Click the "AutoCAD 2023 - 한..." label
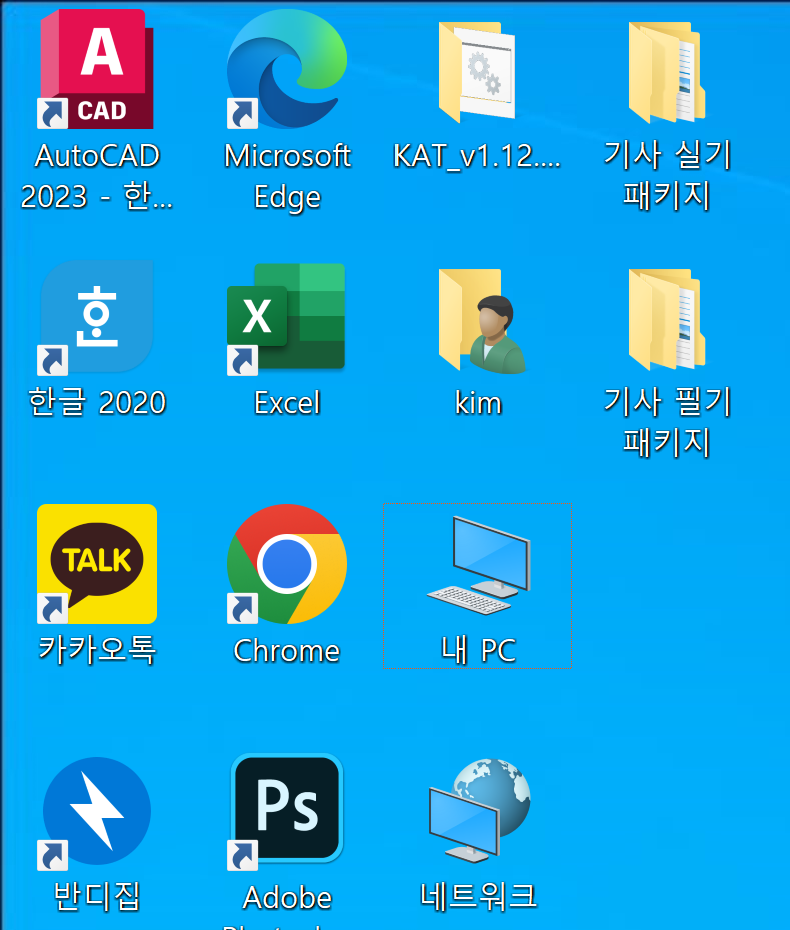 97,176
